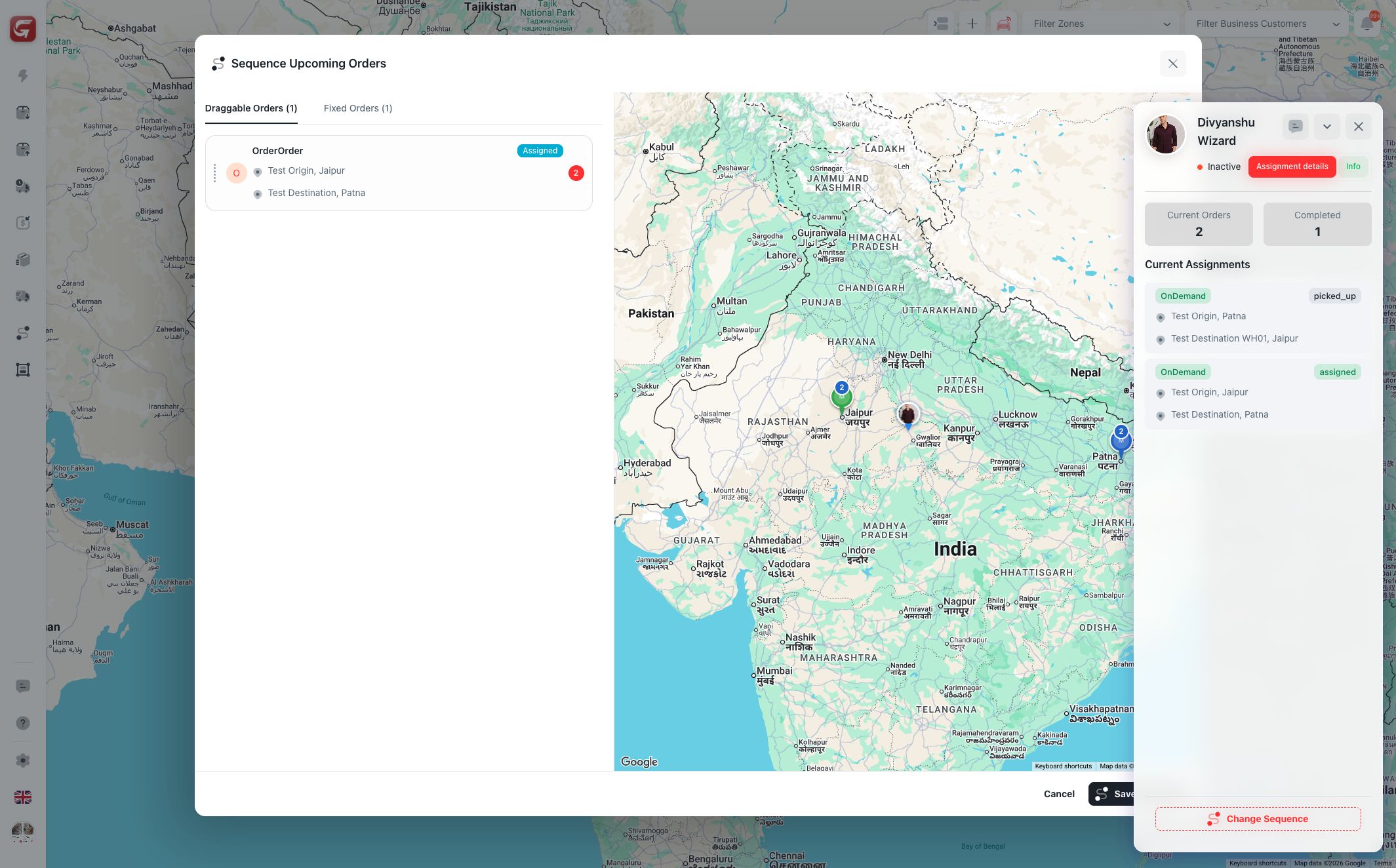Open the dollar payments sidebar icon
Screen dimensions: 1396x868
coord(23,223)
